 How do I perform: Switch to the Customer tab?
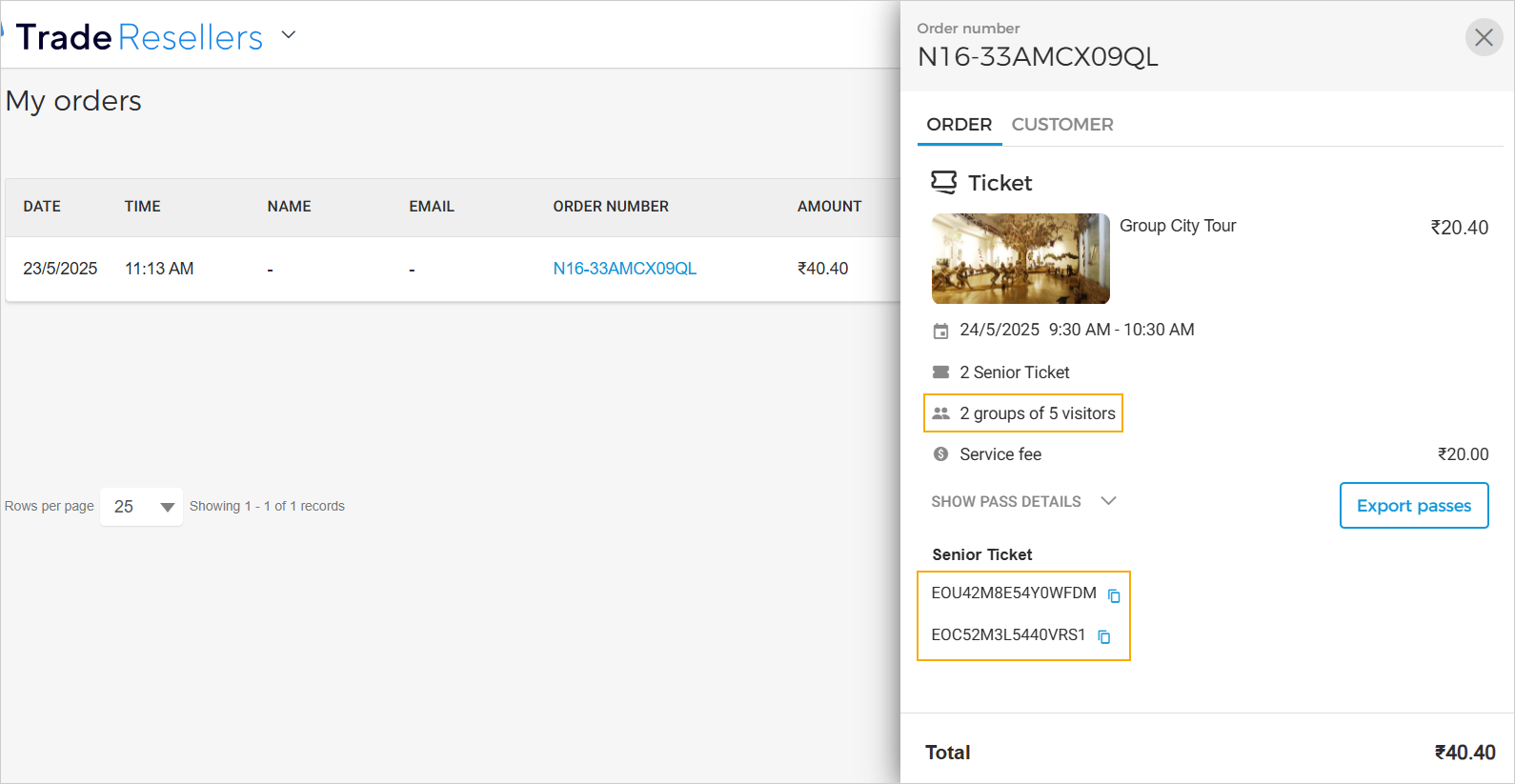(1061, 125)
